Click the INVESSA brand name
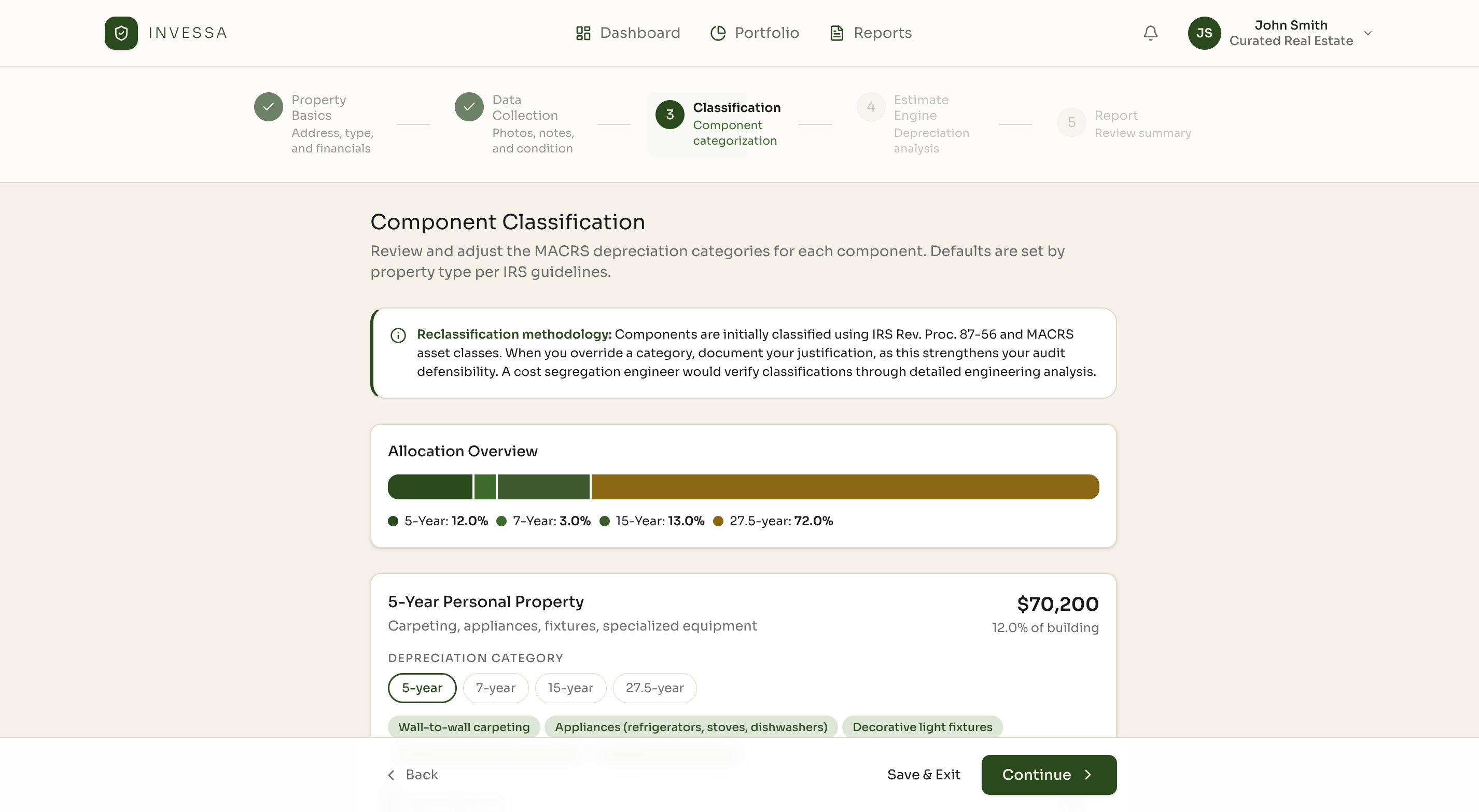The width and height of the screenshot is (1479, 812). [x=188, y=33]
